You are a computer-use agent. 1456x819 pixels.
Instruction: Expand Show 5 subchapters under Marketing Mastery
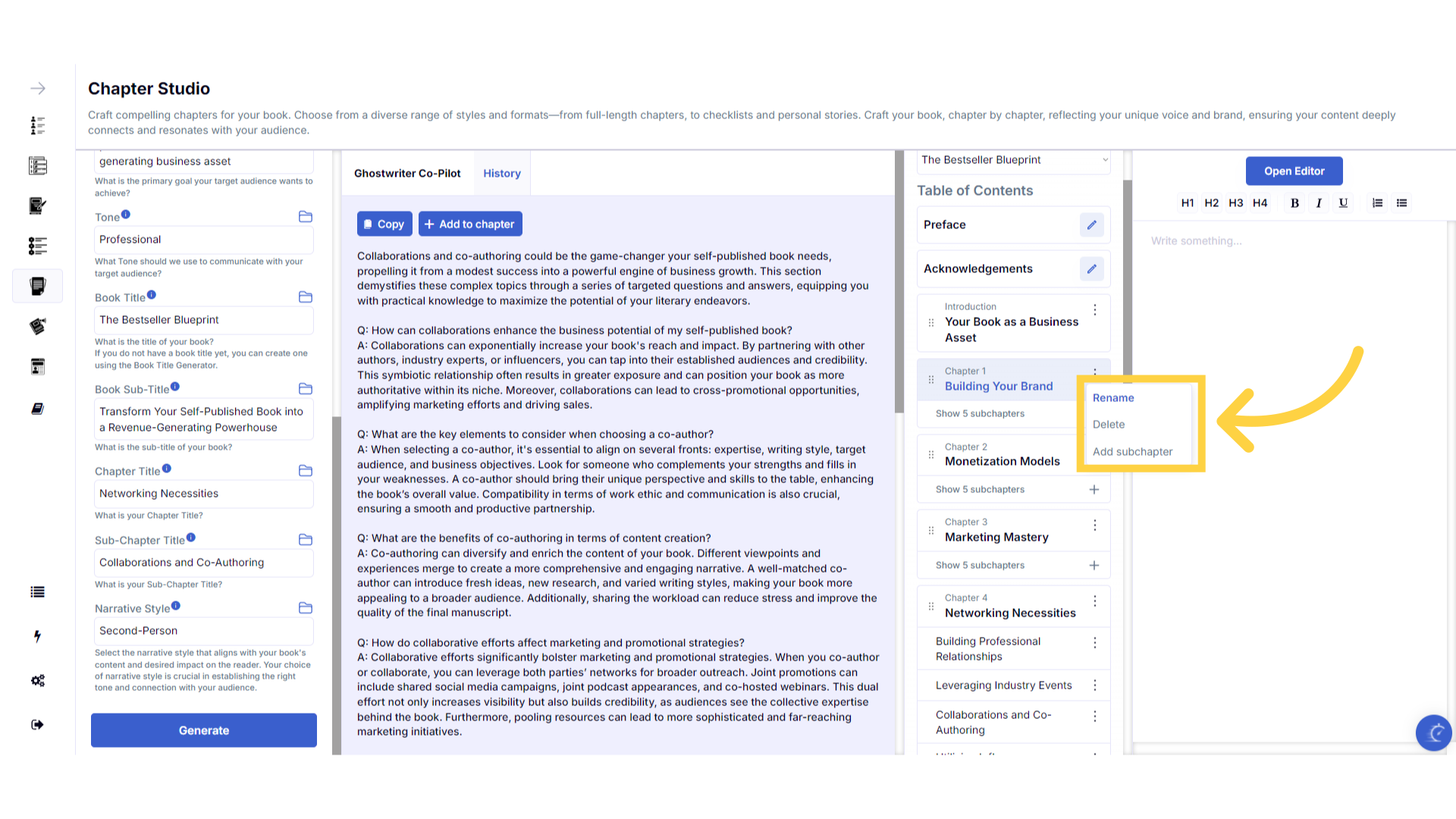click(x=980, y=565)
